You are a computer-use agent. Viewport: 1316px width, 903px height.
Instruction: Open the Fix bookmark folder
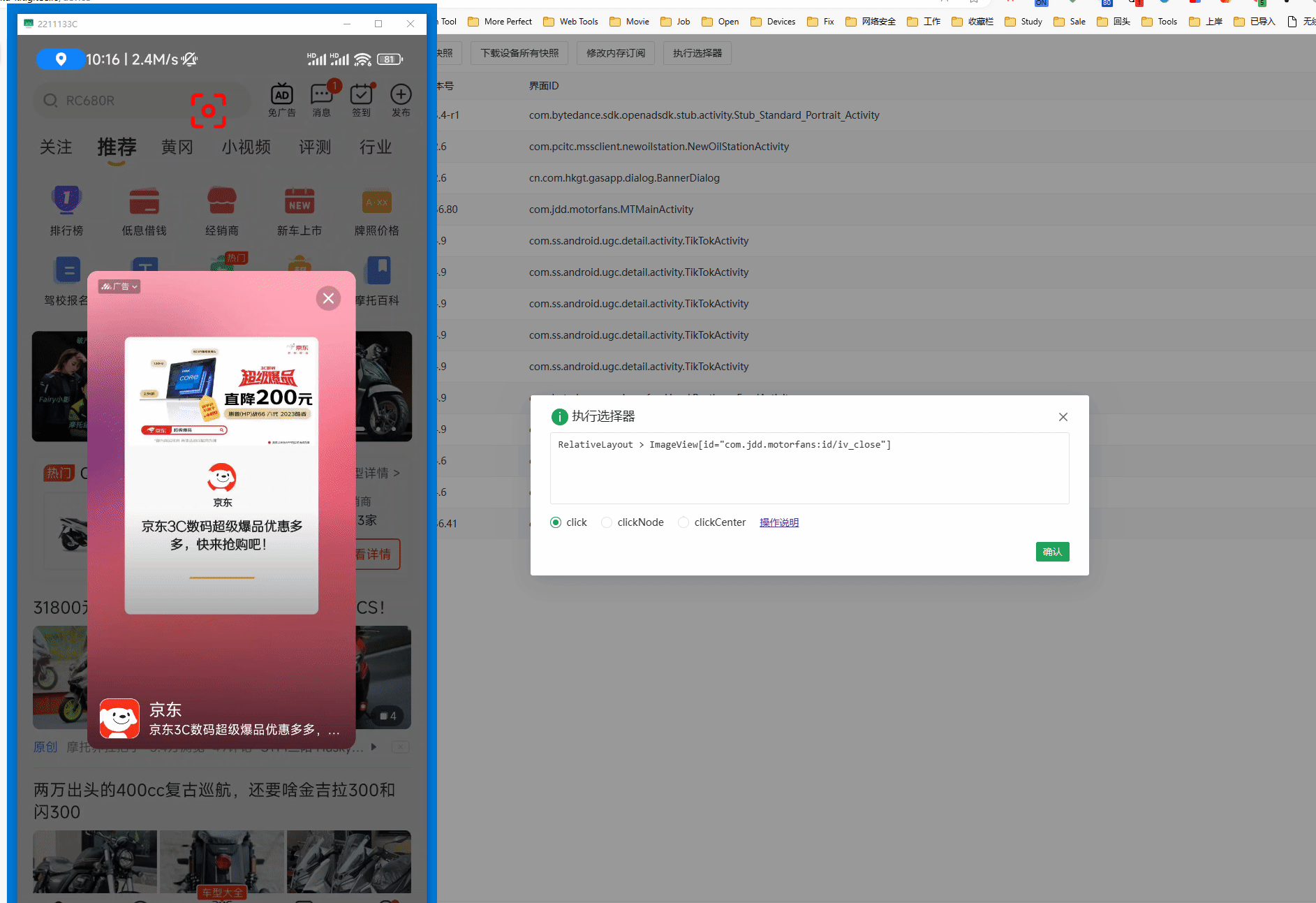(821, 22)
